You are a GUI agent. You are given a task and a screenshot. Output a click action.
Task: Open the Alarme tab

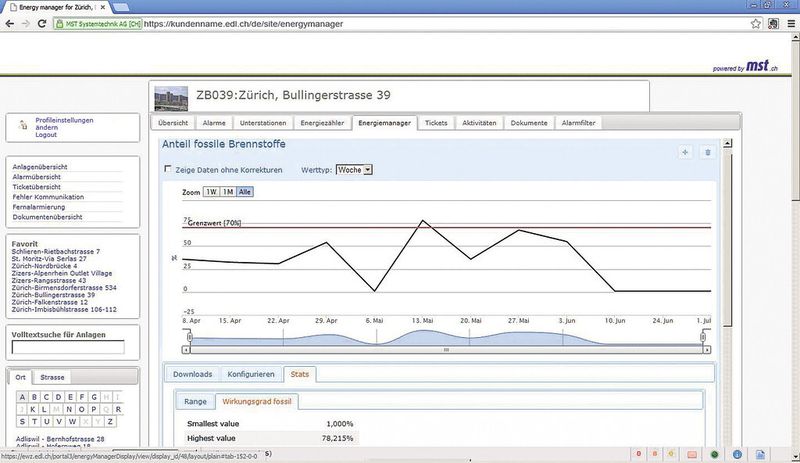click(x=214, y=123)
